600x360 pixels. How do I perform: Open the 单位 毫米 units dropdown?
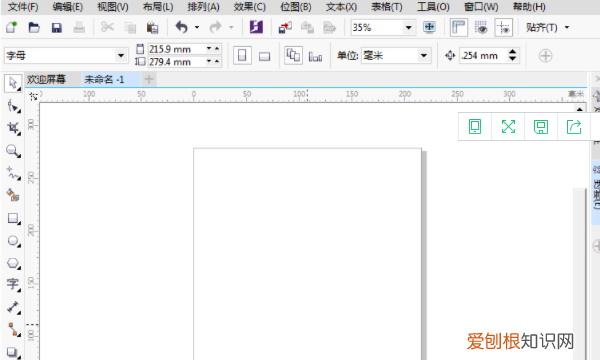(x=424, y=56)
